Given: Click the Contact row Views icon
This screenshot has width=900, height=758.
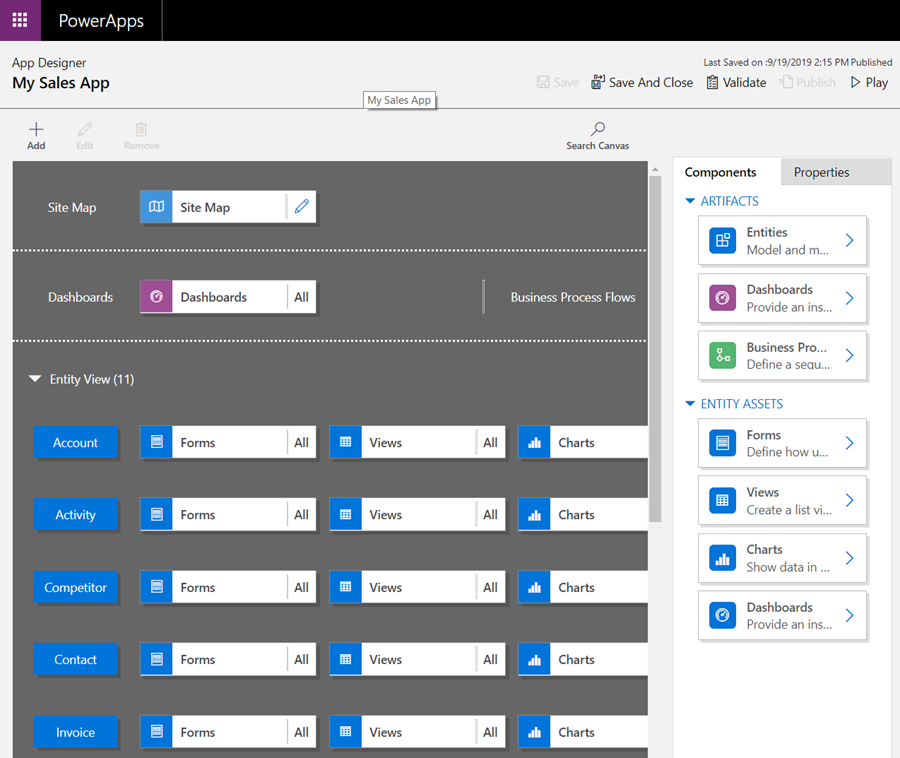Looking at the screenshot, I should tap(346, 659).
